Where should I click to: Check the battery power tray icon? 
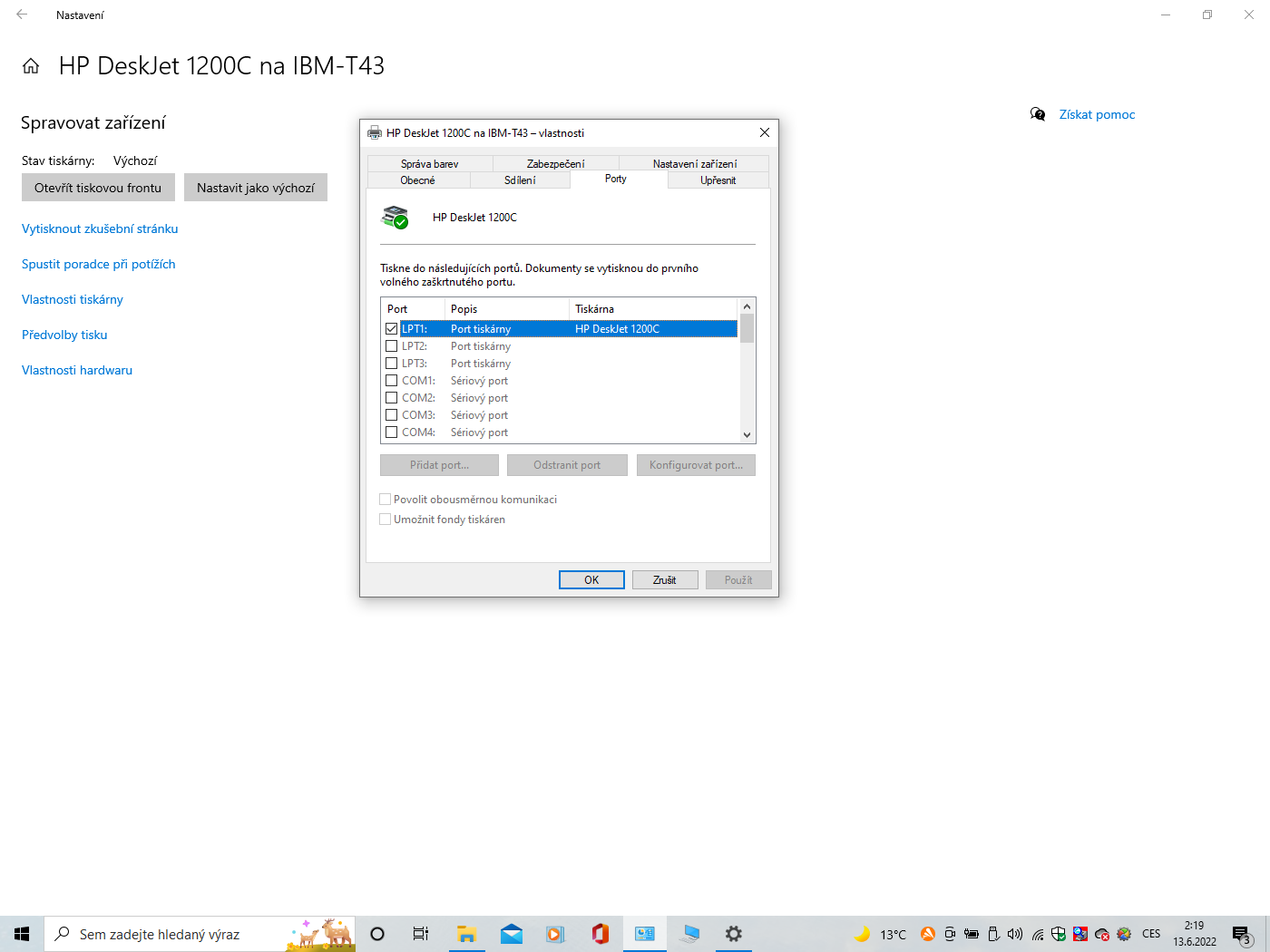(972, 934)
